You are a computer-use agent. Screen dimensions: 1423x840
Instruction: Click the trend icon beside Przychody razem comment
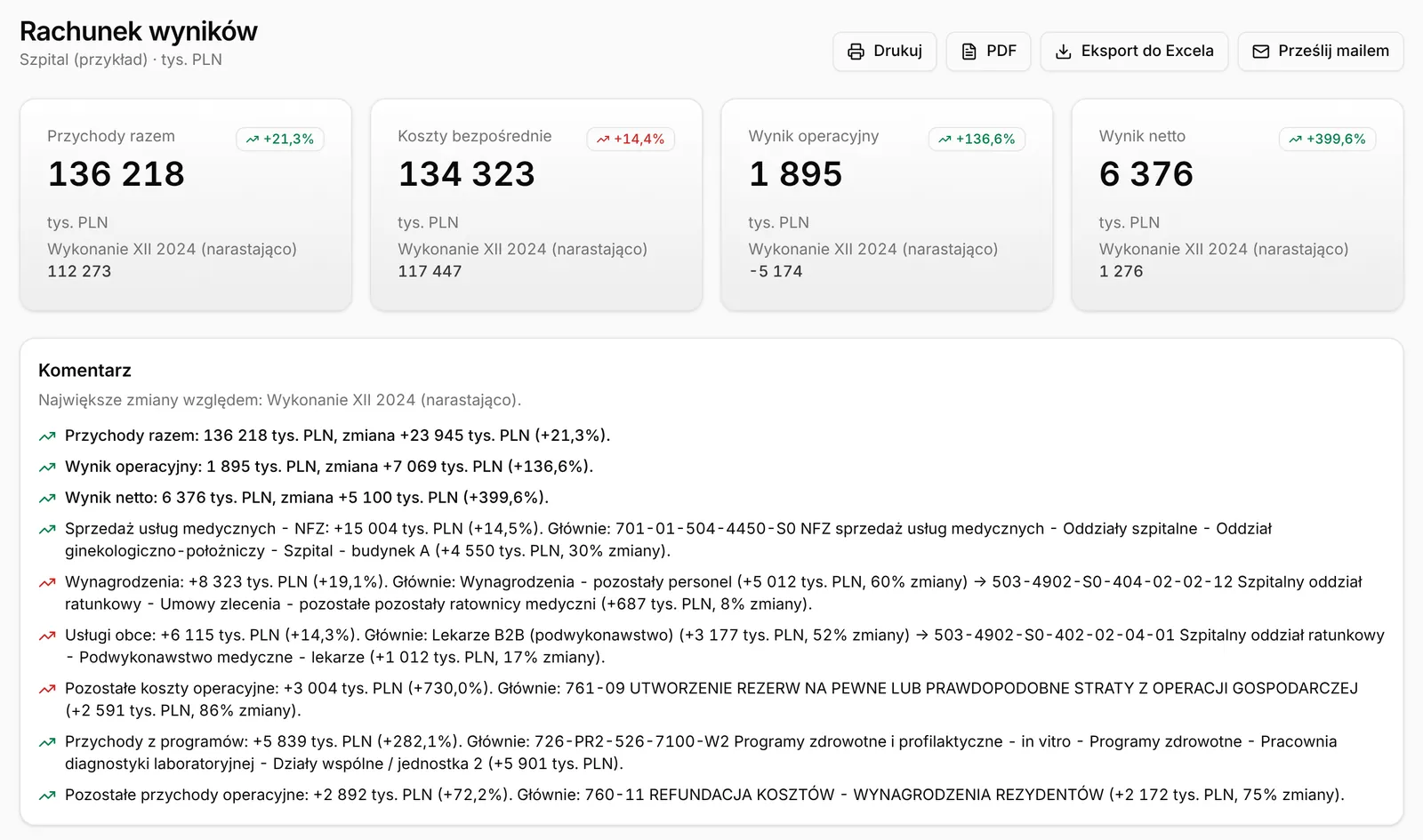tap(47, 436)
